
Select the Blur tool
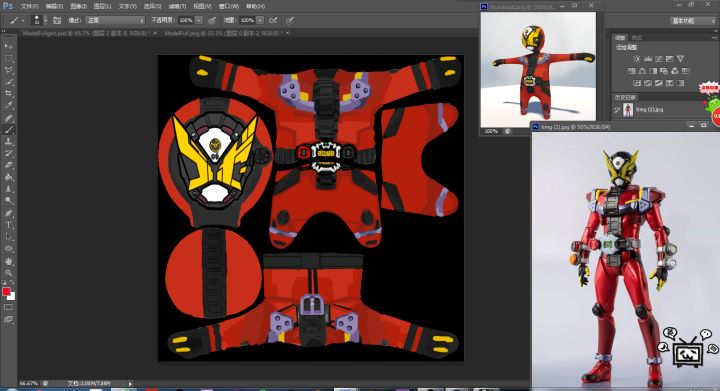[x=8, y=189]
